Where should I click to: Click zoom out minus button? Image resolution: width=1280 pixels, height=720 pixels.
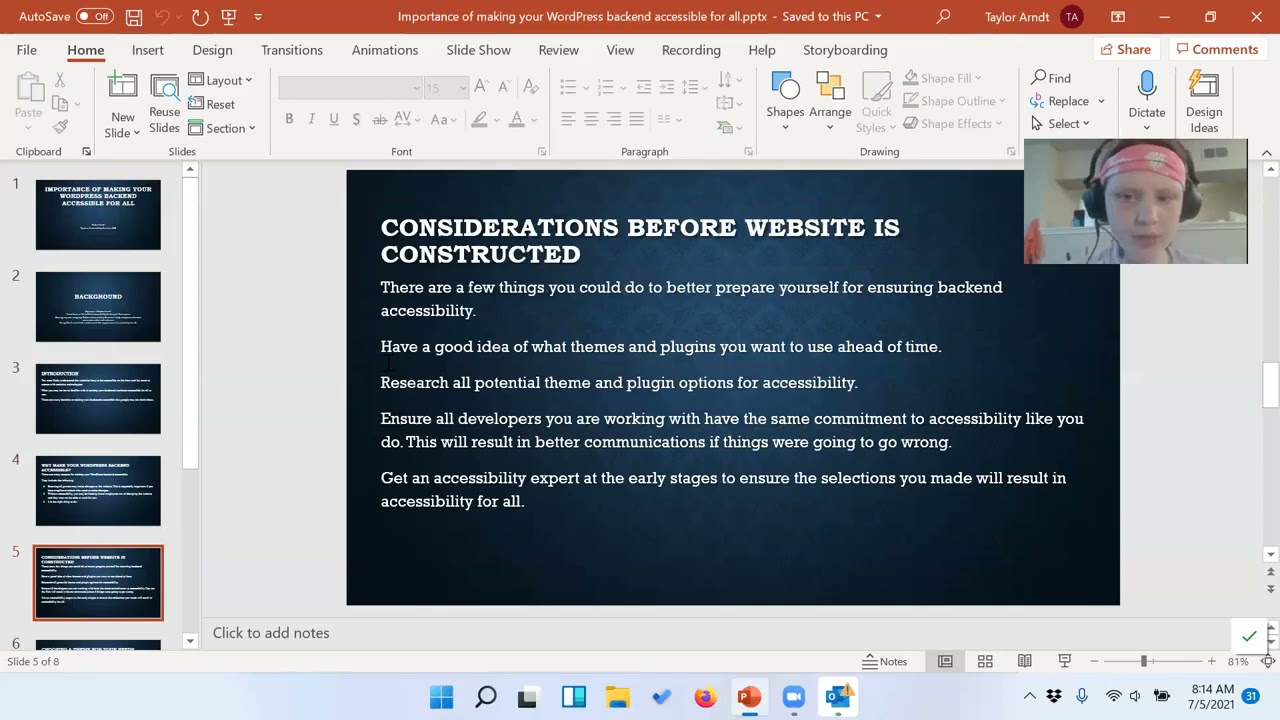coord(1094,661)
